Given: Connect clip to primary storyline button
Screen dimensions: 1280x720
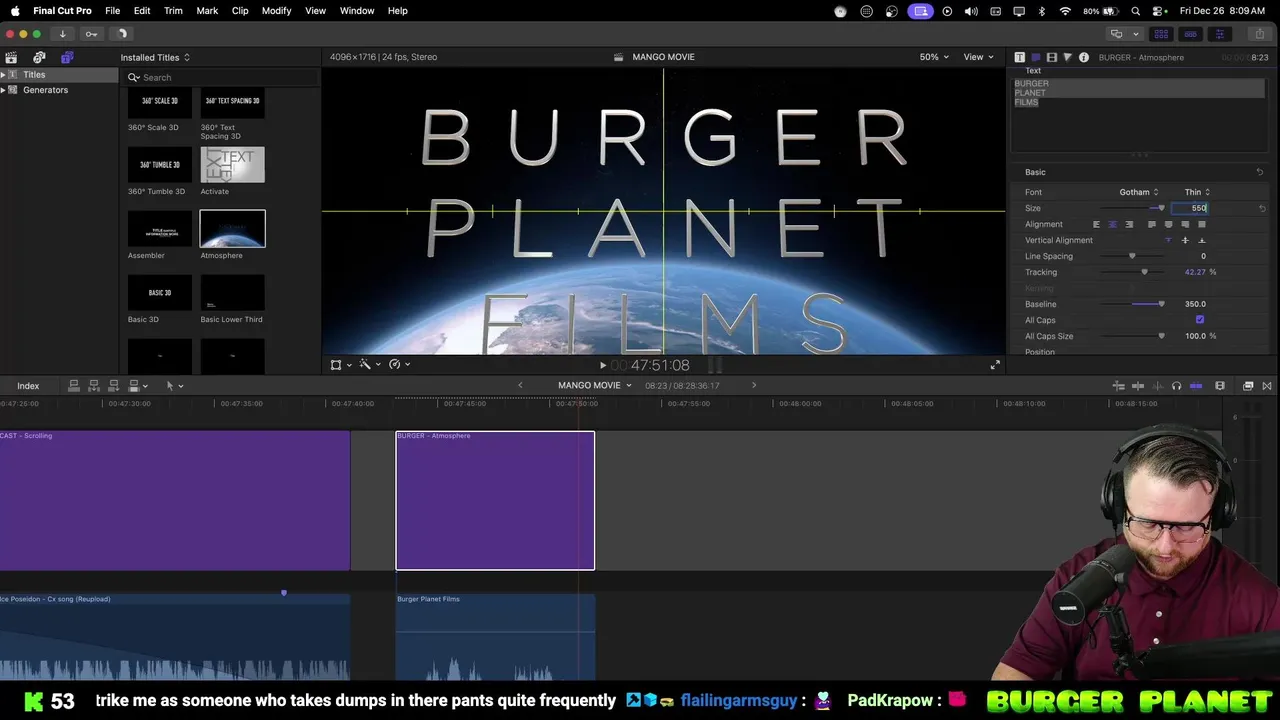Looking at the screenshot, I should pyautogui.click(x=74, y=385).
